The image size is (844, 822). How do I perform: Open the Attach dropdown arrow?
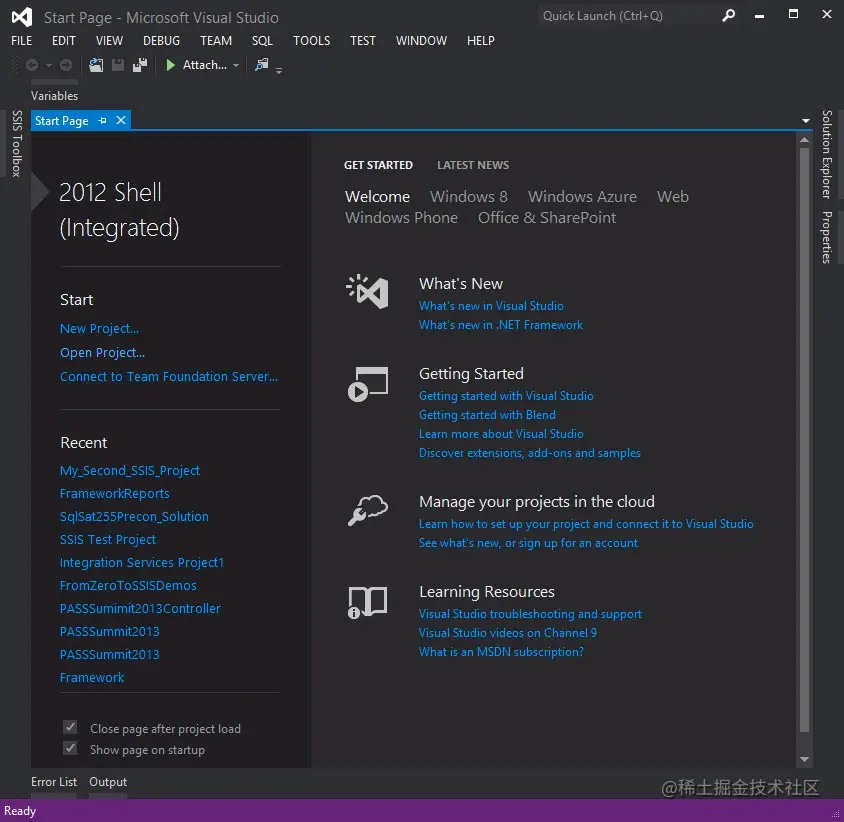(x=236, y=66)
